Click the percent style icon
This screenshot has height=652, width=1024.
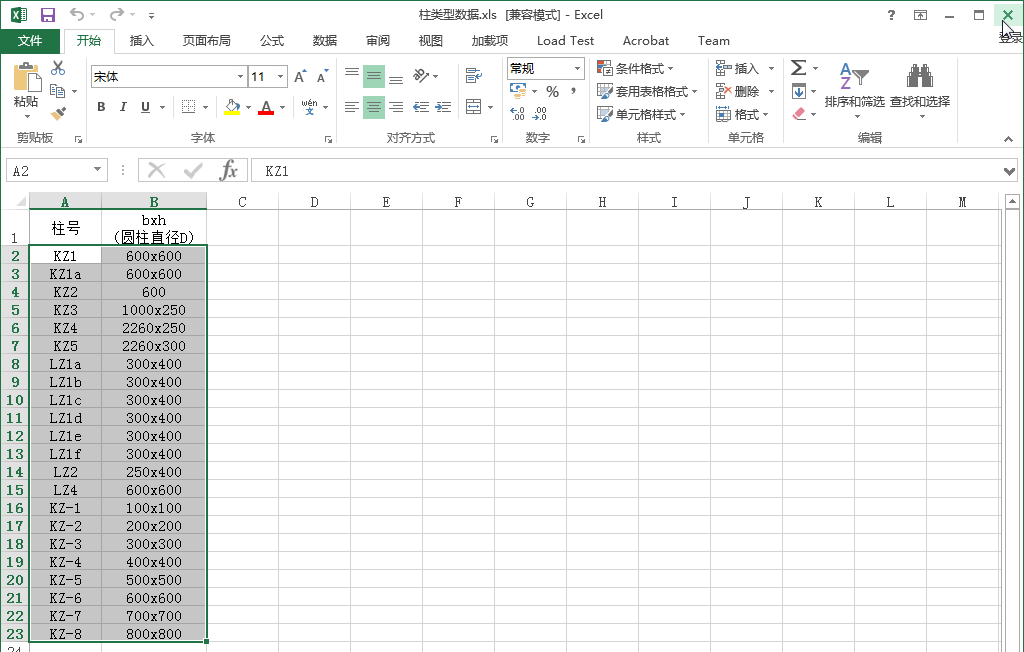coord(552,91)
